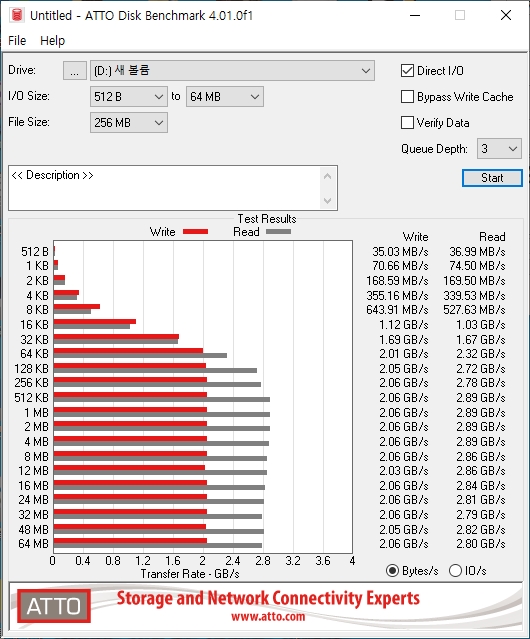Viewport: 530px width, 639px height.
Task: Click the description box down arrow
Action: coord(327,200)
